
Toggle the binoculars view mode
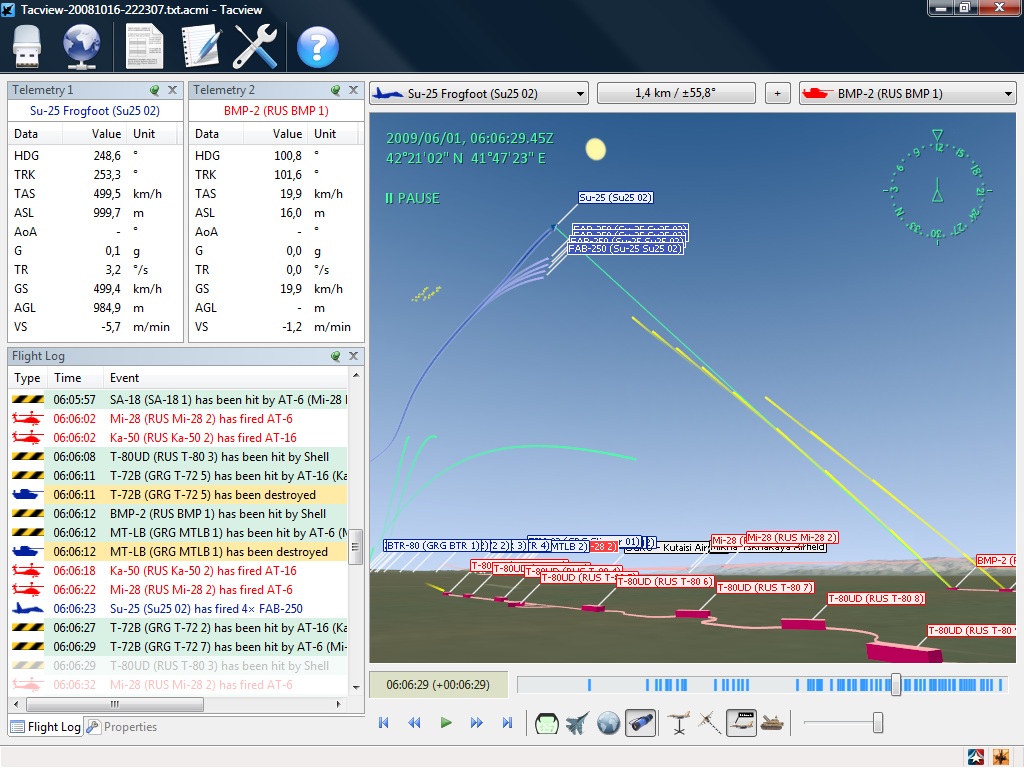[640, 723]
